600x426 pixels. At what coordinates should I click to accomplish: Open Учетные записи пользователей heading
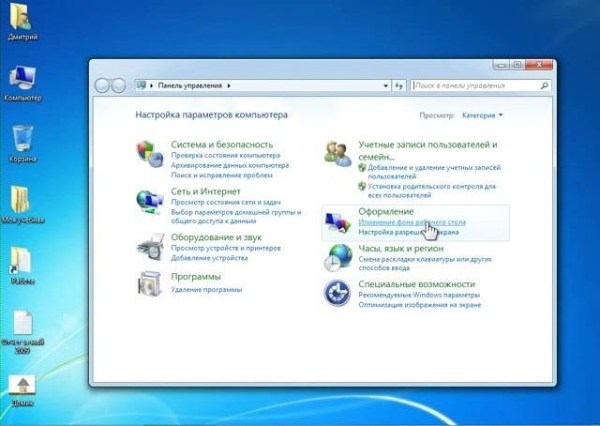point(428,150)
